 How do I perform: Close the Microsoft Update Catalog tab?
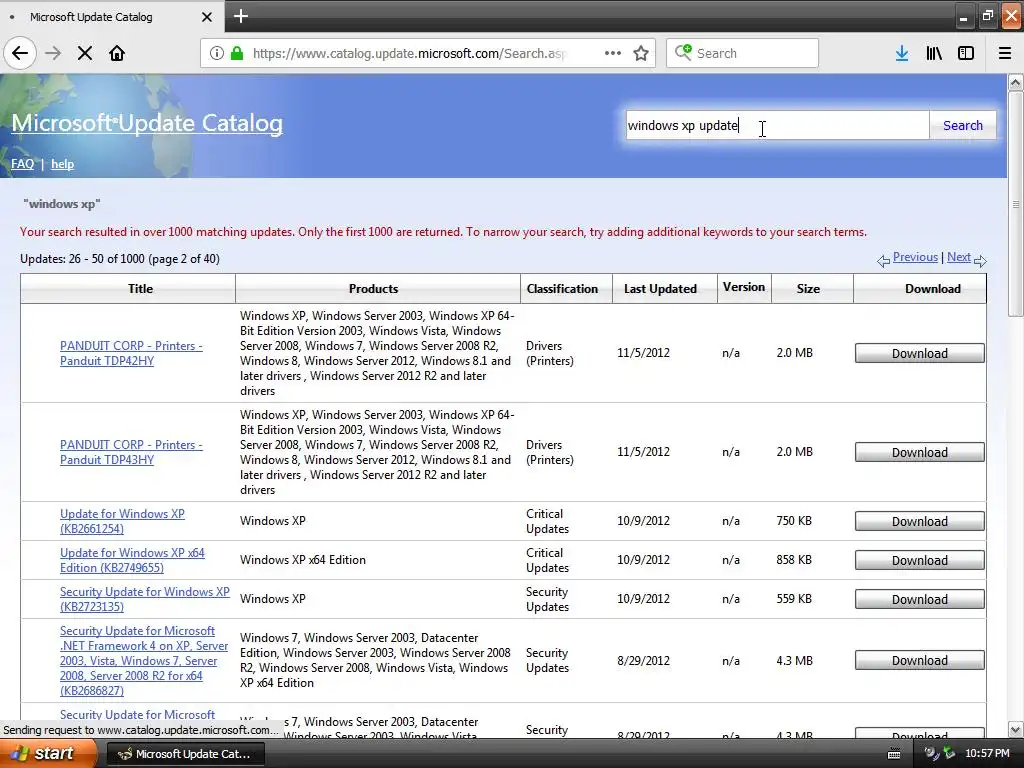[206, 17]
